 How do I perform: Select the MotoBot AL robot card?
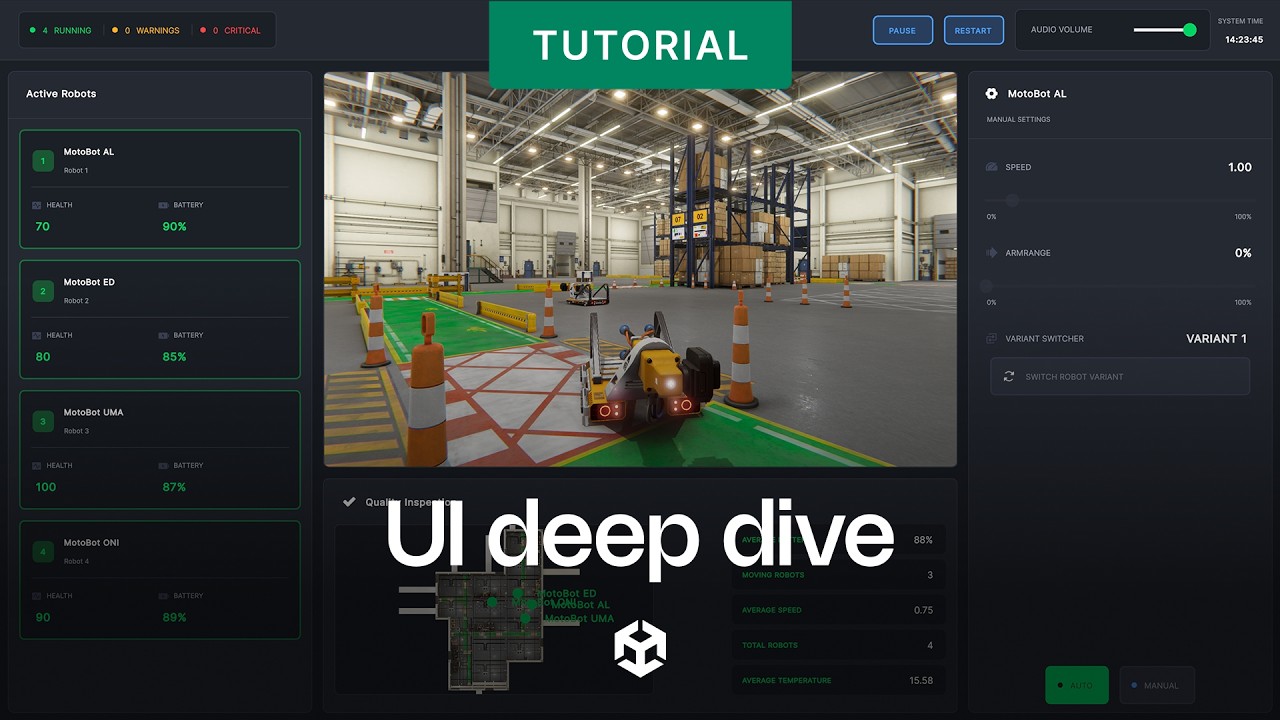(x=160, y=189)
